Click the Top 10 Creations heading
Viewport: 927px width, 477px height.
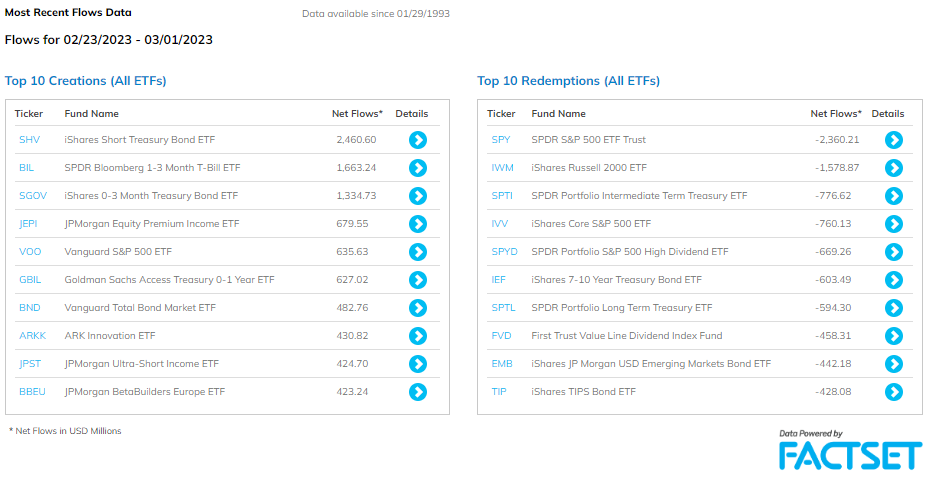click(86, 81)
